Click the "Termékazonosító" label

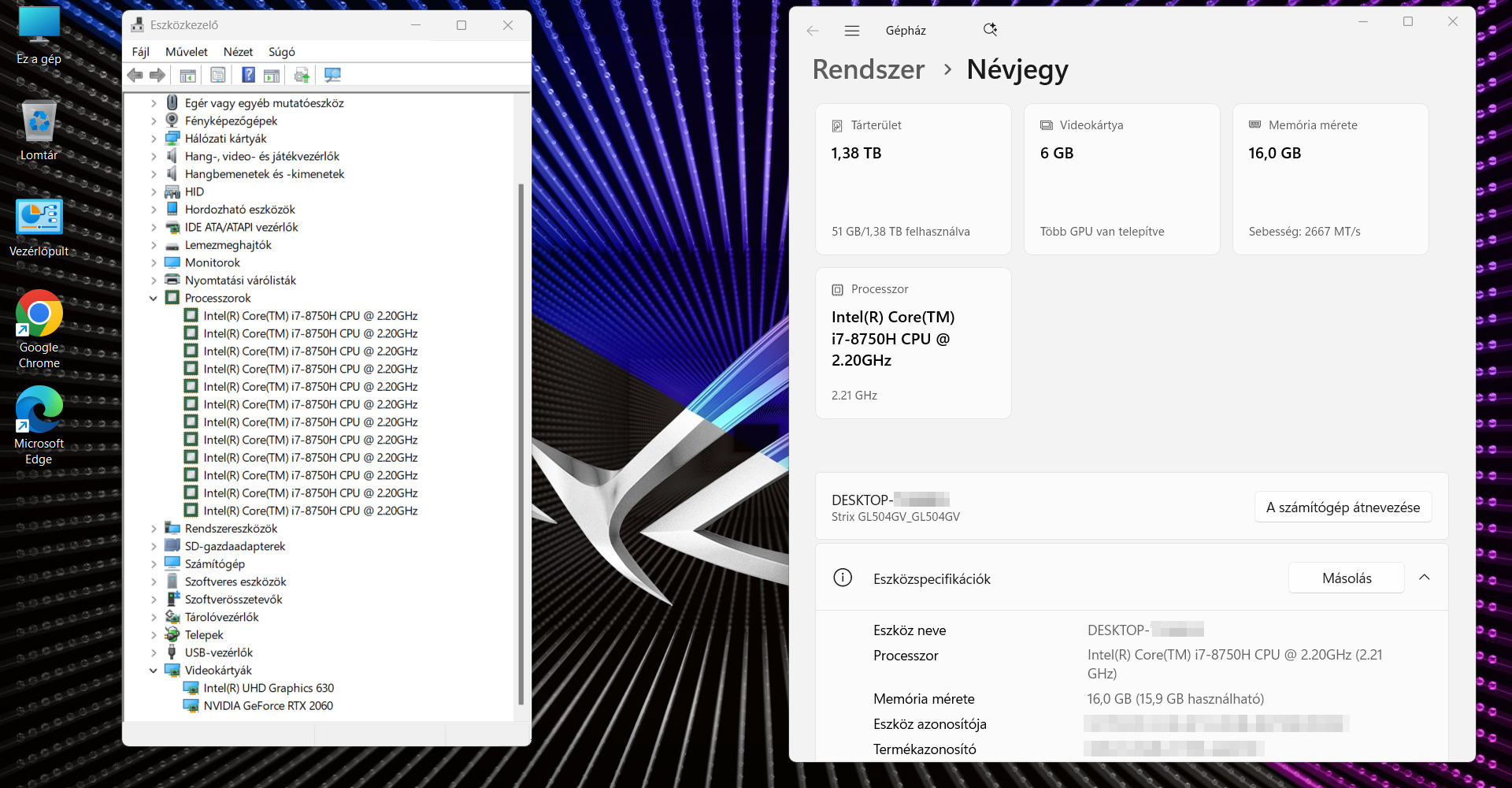point(925,749)
